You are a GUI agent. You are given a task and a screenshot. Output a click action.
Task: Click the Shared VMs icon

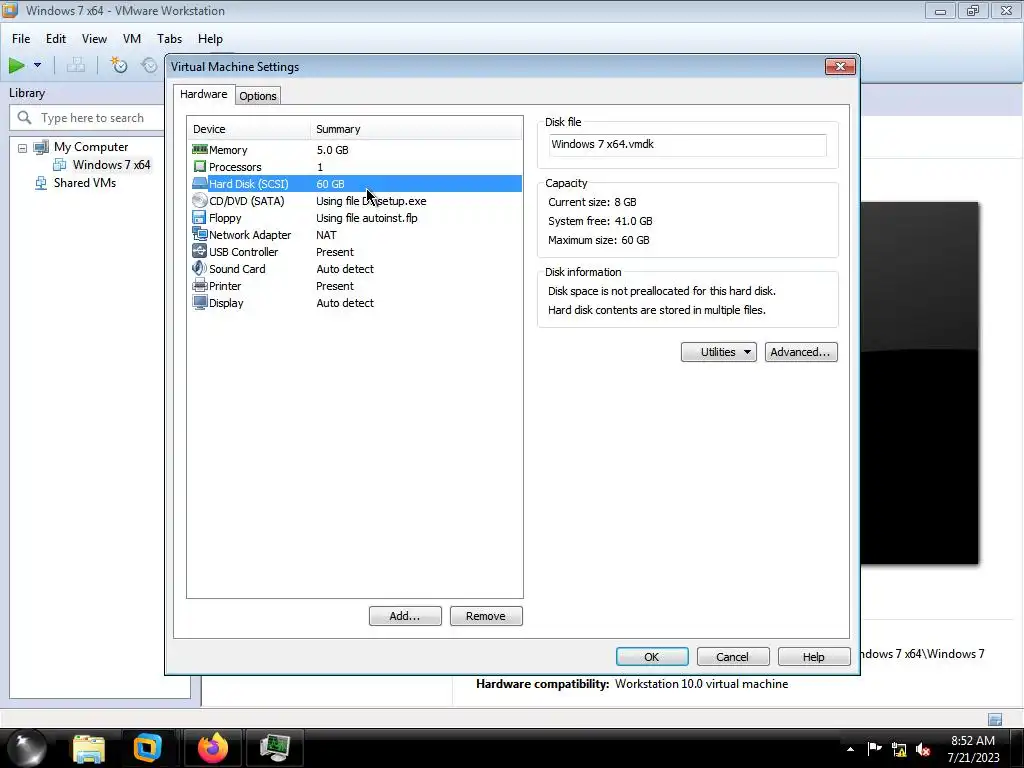pyautogui.click(x=41, y=183)
